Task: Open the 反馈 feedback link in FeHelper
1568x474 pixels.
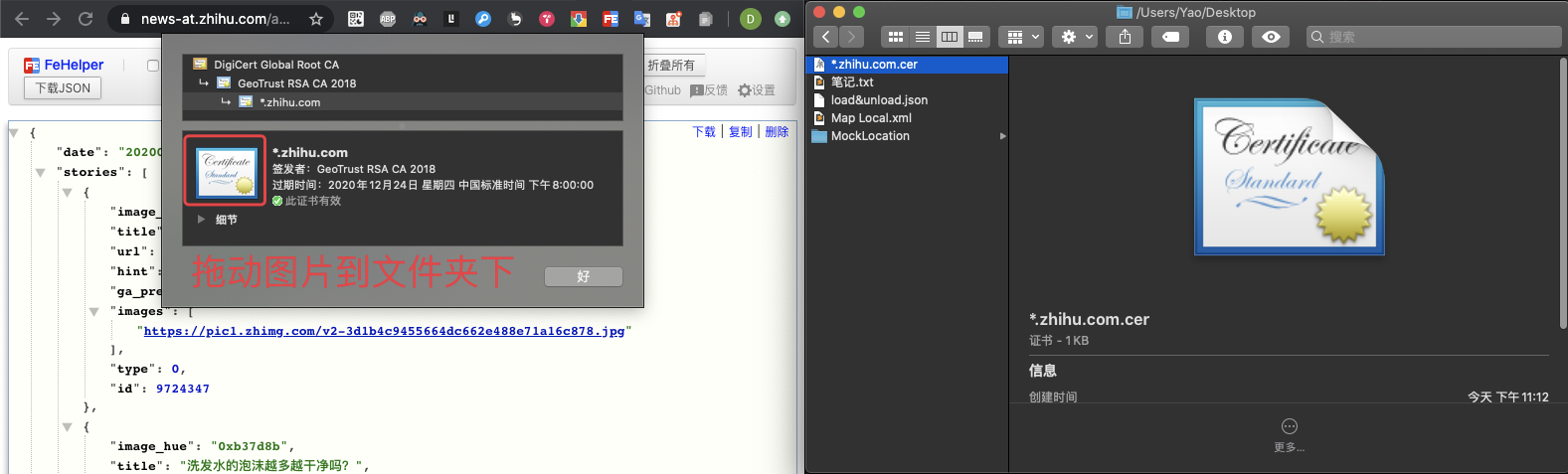Action: 709,90
